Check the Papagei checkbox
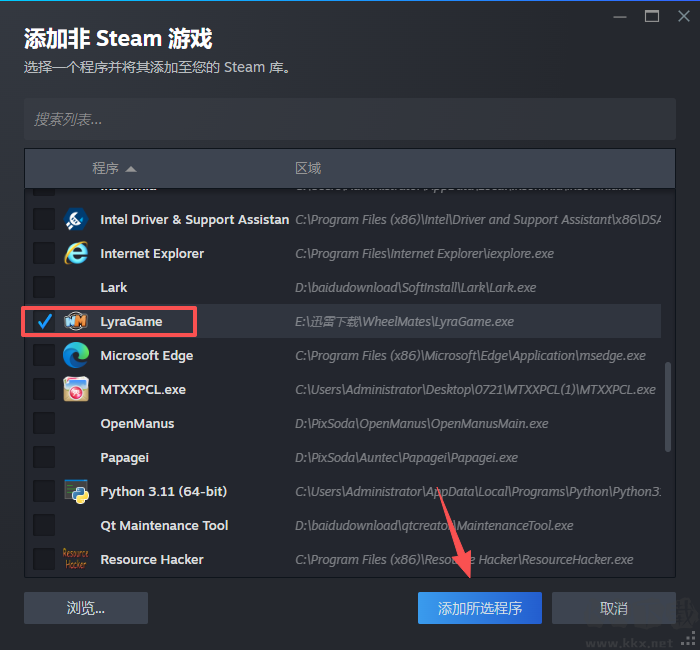 (44, 457)
